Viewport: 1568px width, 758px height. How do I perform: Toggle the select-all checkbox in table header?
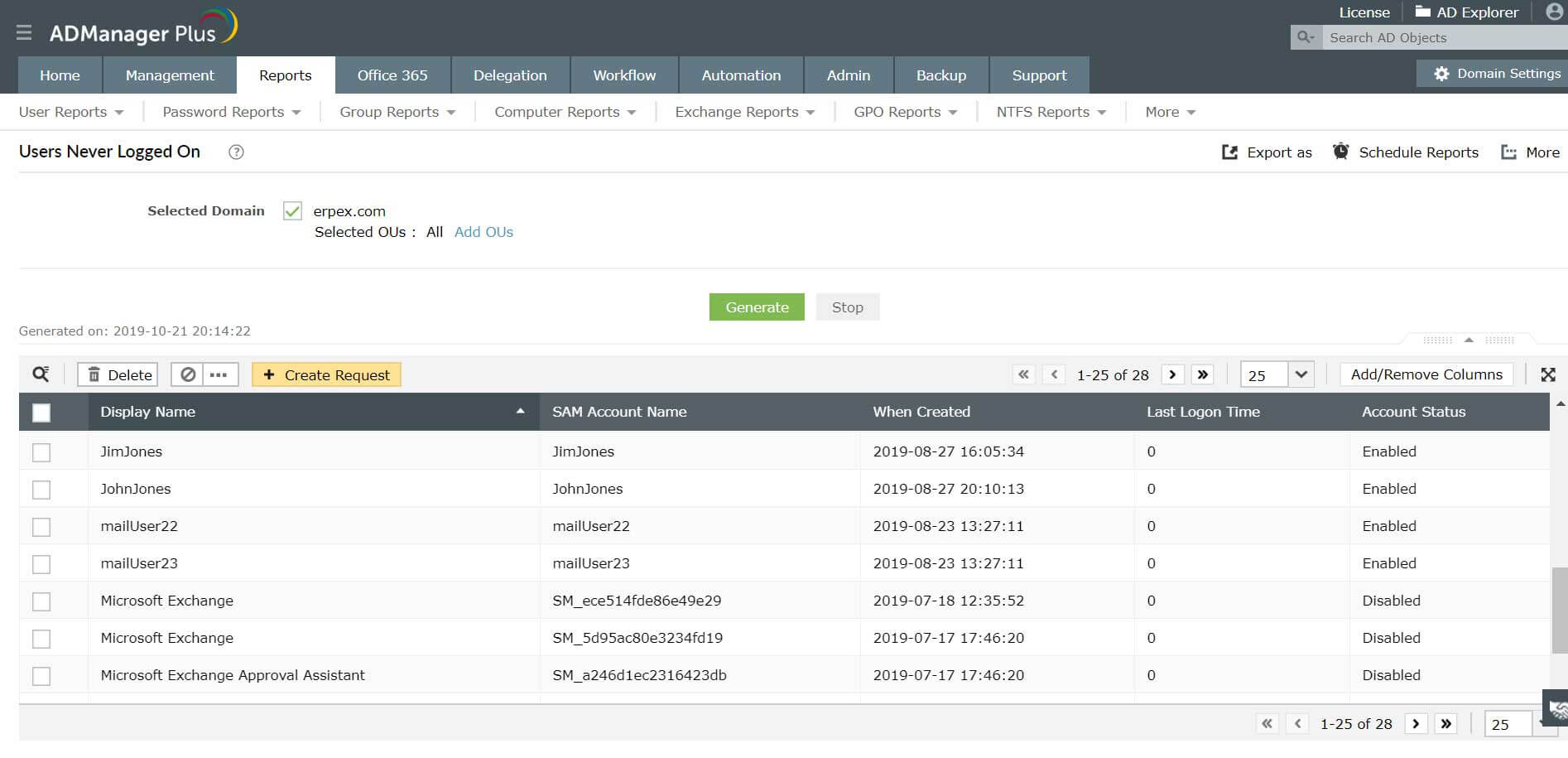[41, 412]
